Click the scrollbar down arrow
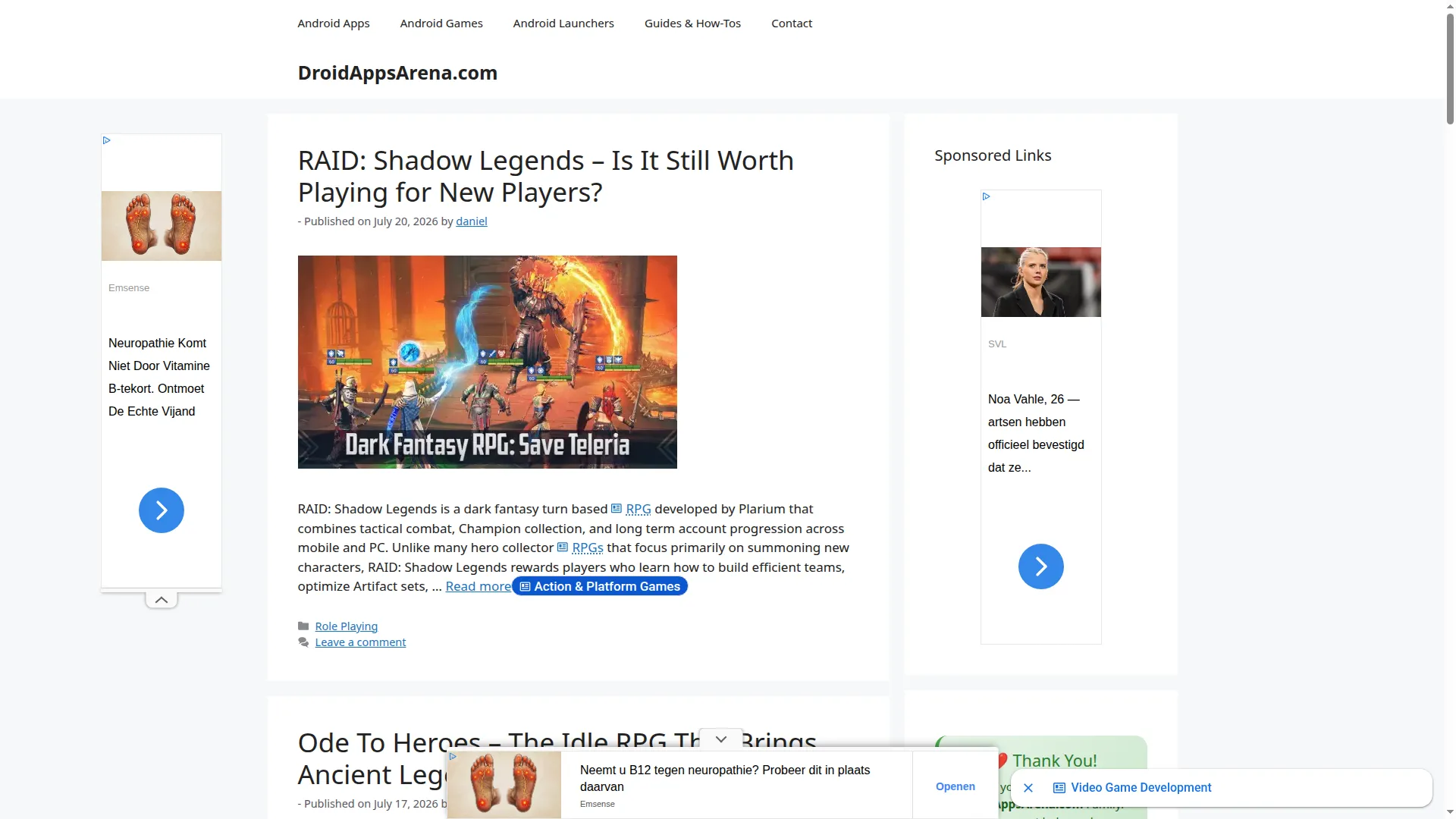The height and width of the screenshot is (819, 1456). [x=1450, y=813]
